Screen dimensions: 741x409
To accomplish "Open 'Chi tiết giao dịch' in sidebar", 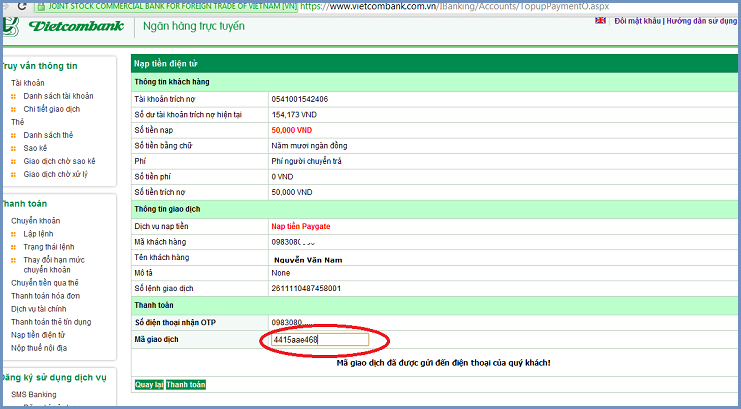I will (x=51, y=109).
